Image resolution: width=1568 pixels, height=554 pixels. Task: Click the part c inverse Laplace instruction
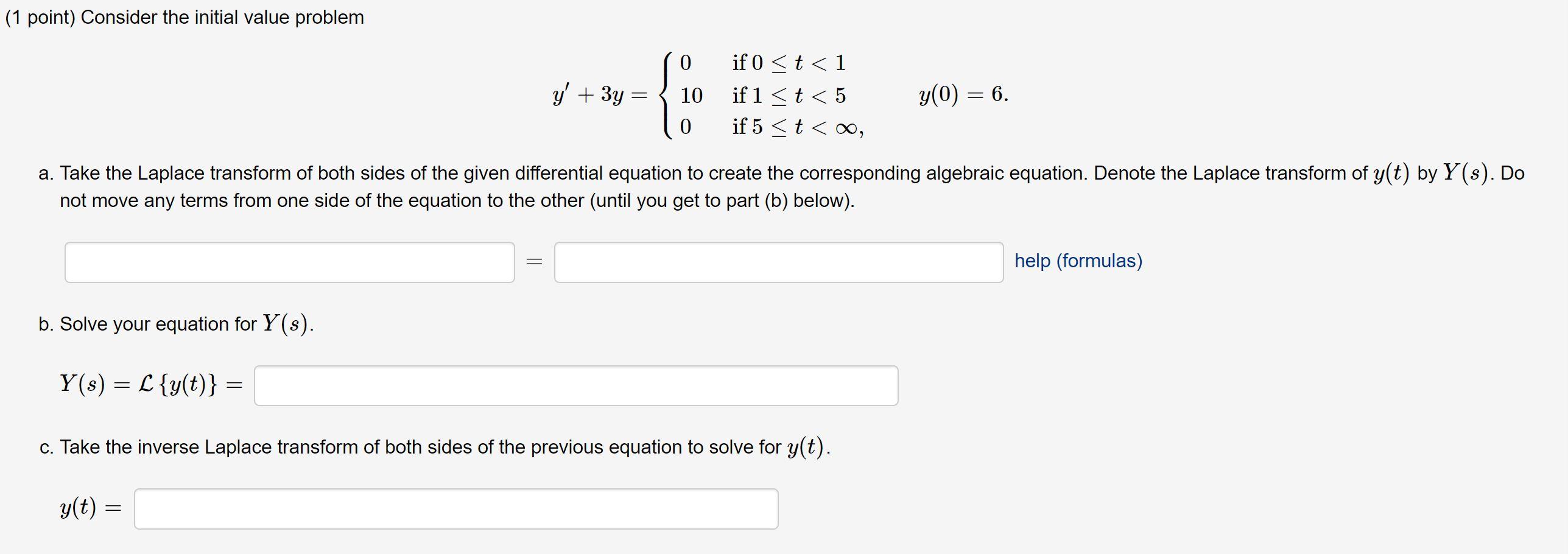click(435, 447)
